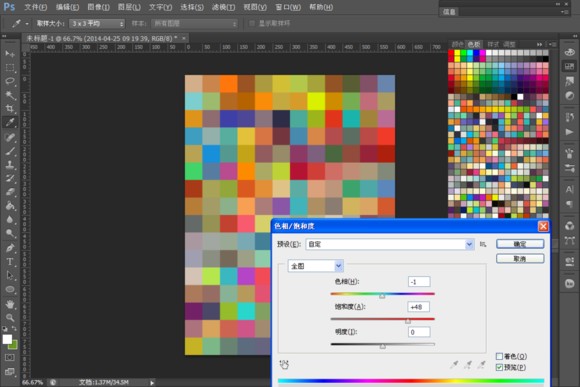Viewport: 580px width, 387px height.
Task: Select the Ellipse shape tool
Action: [10, 289]
